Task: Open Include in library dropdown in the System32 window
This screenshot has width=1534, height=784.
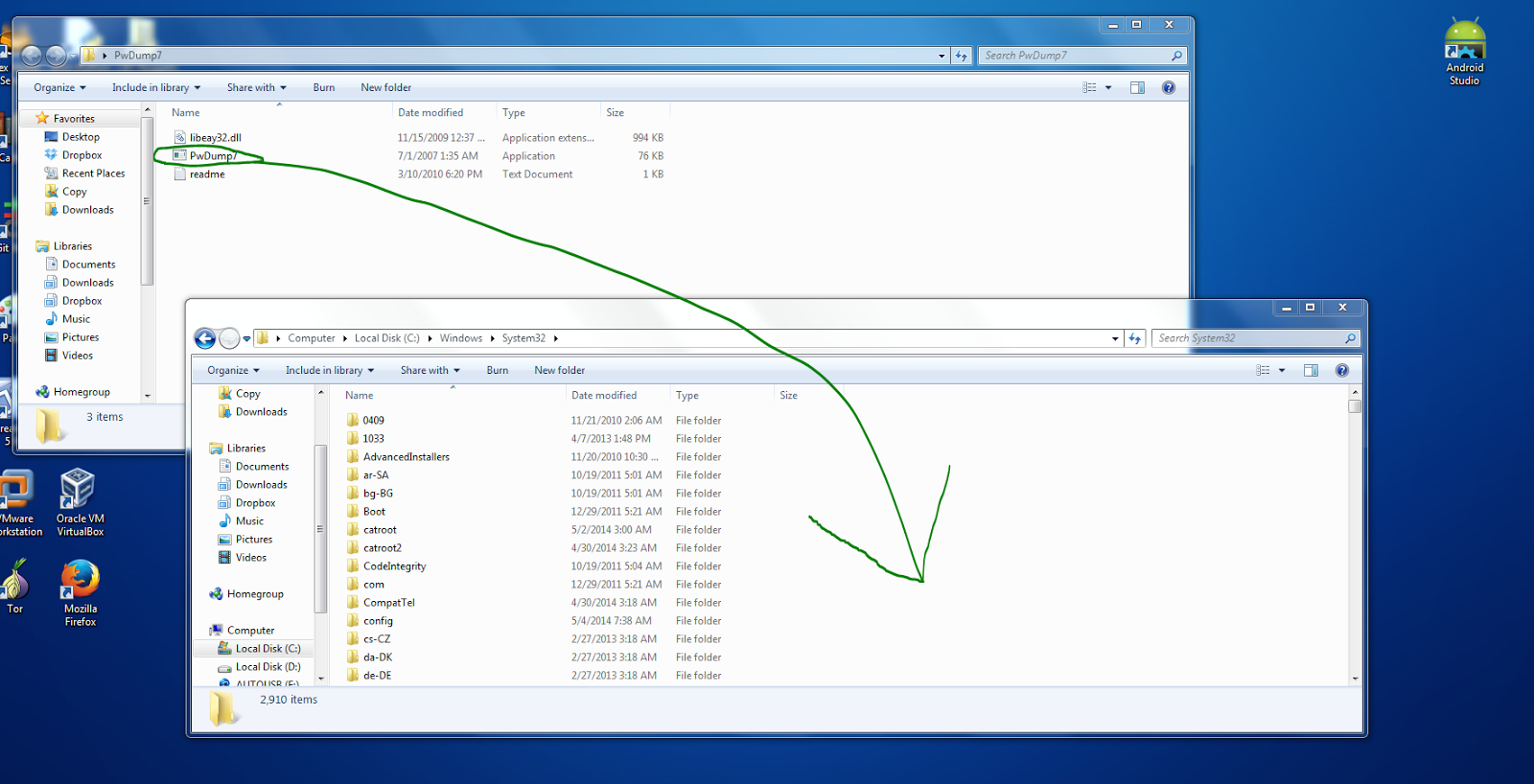Action: coord(330,370)
